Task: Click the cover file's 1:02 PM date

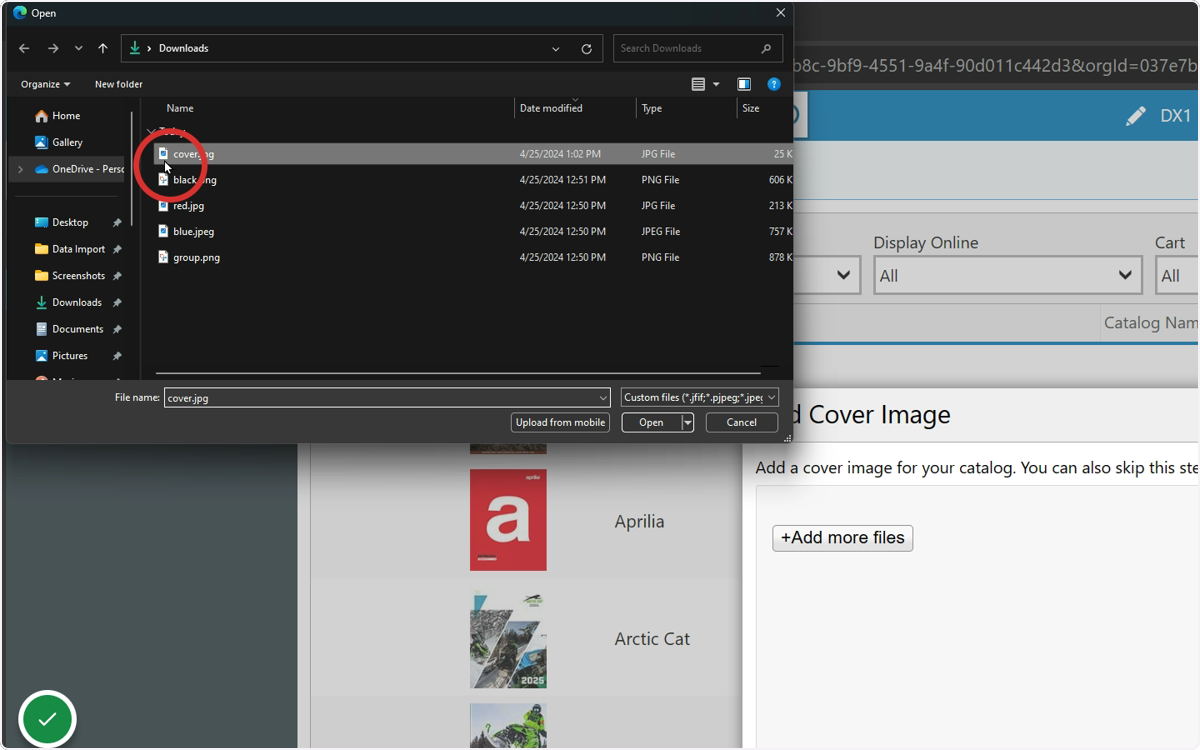Action: 560,154
